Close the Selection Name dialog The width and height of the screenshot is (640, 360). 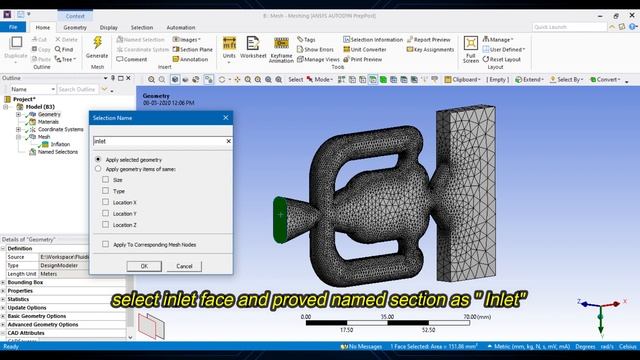226,118
